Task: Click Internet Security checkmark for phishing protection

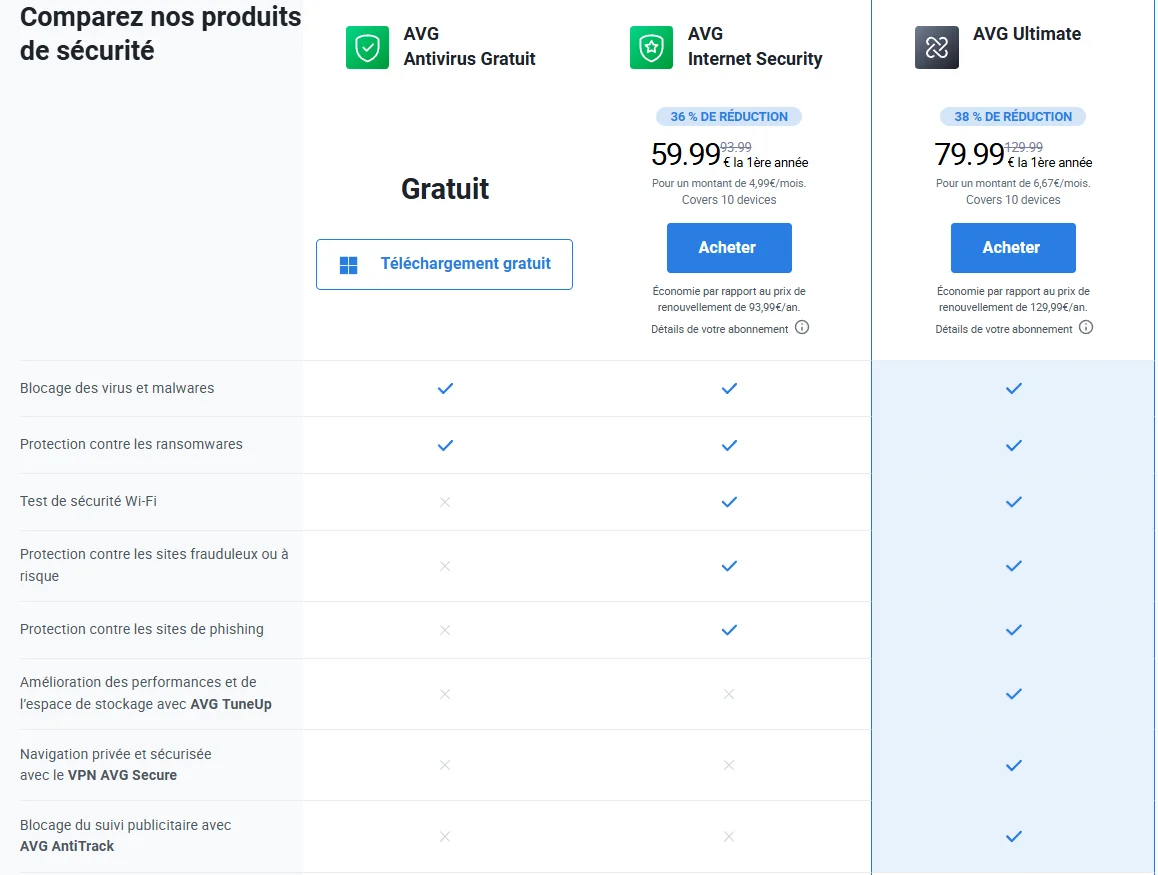Action: [x=729, y=630]
